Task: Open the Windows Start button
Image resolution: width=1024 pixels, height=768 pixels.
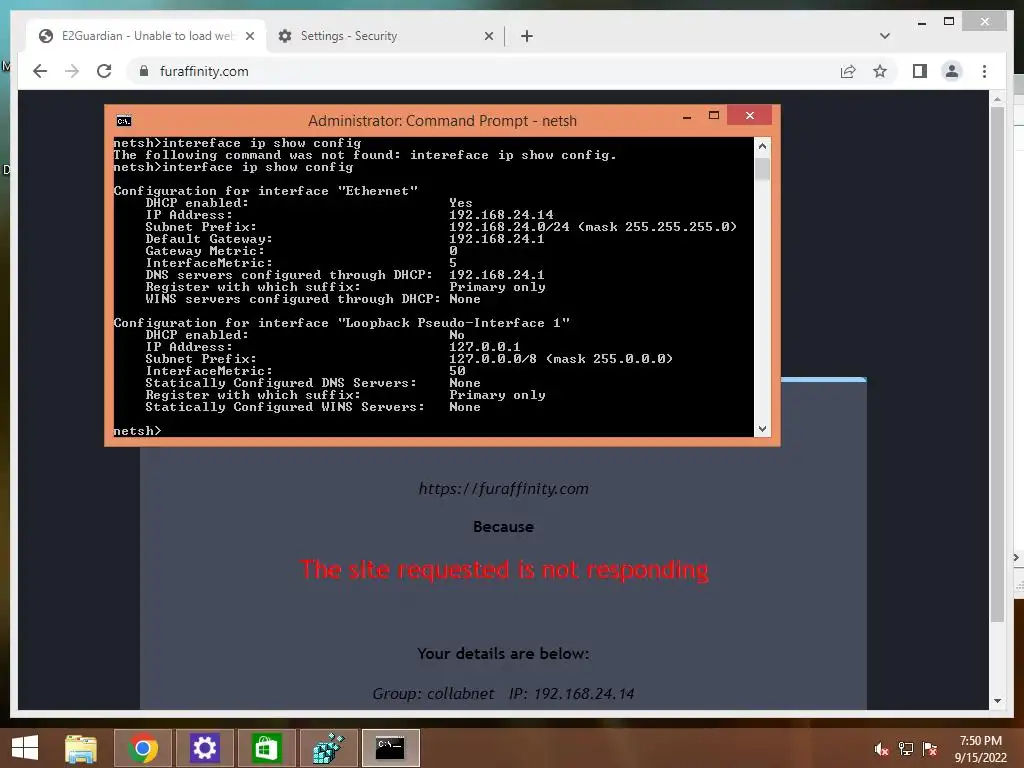Action: 25,748
